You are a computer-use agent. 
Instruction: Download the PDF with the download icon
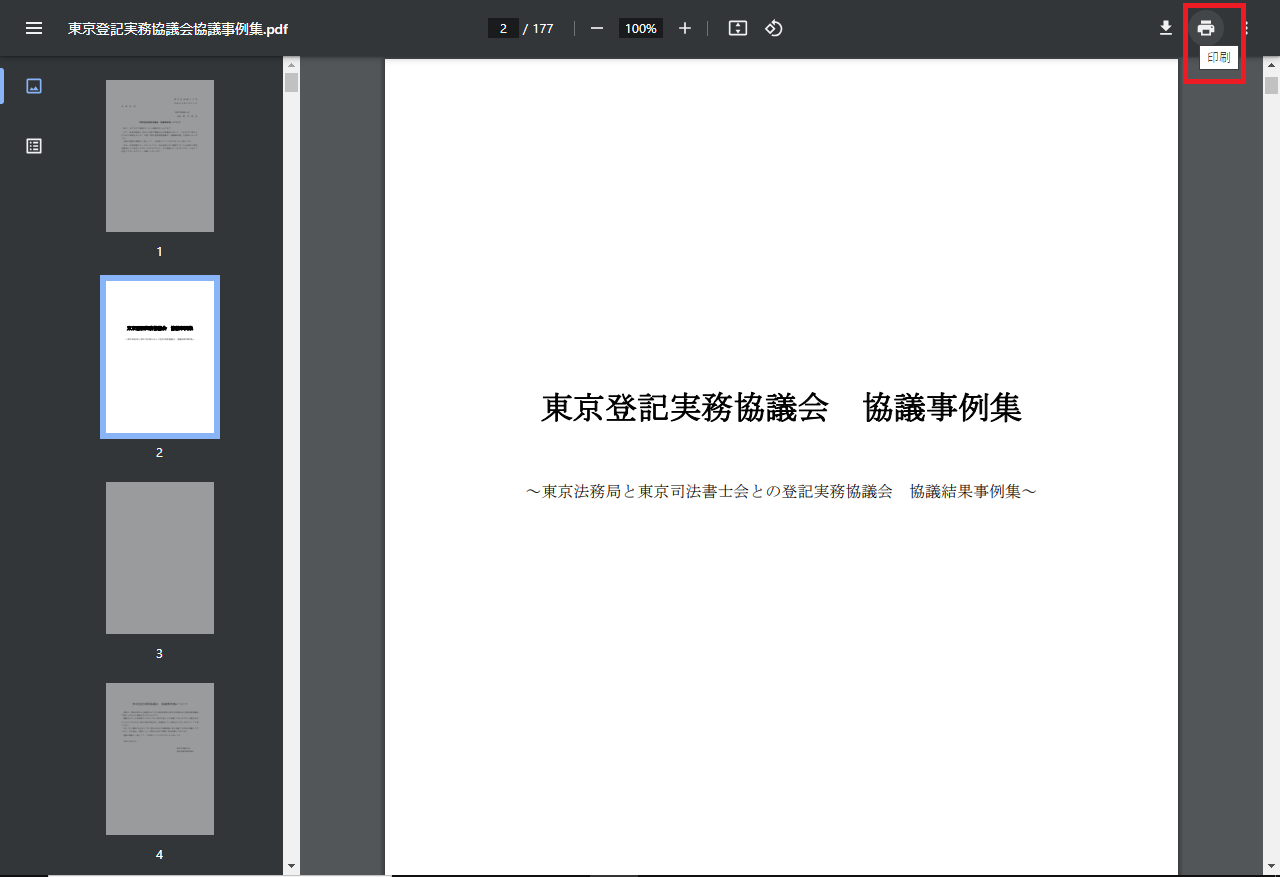[1166, 28]
